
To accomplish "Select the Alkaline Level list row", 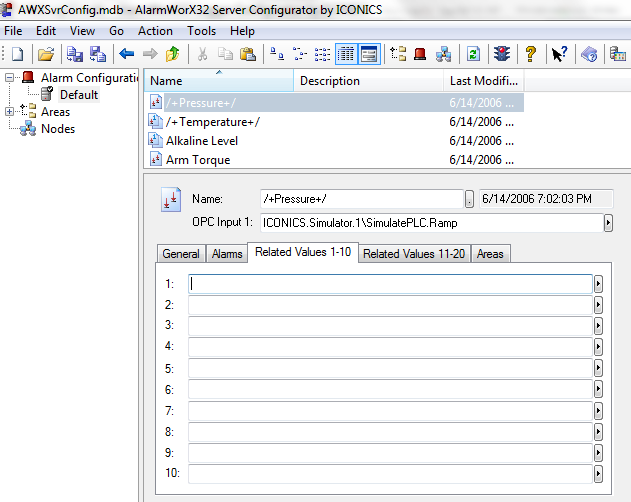I will coord(334,140).
